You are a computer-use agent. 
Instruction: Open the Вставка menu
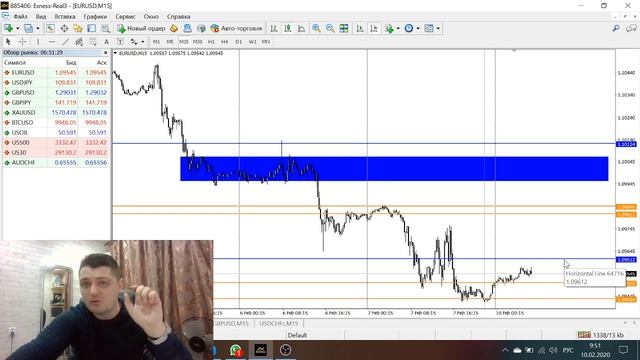65,17
